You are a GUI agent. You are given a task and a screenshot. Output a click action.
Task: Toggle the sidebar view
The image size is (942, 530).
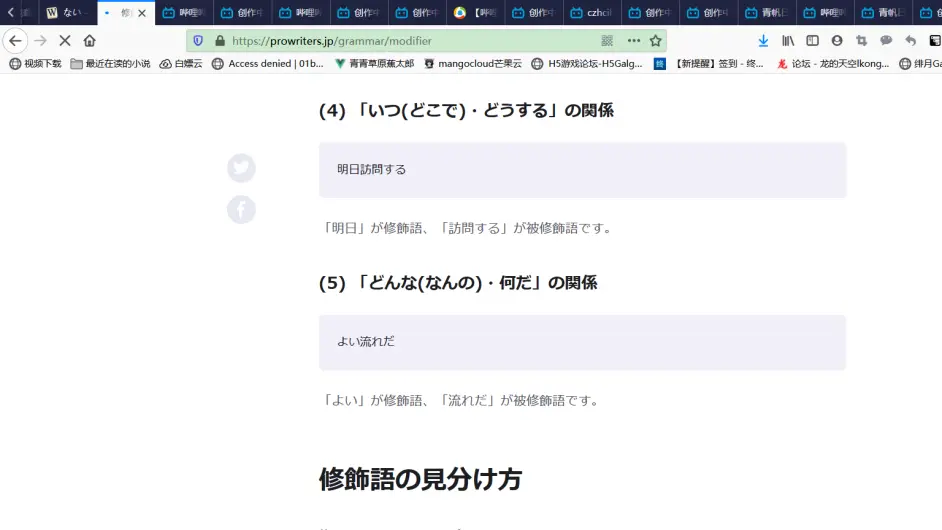click(812, 41)
